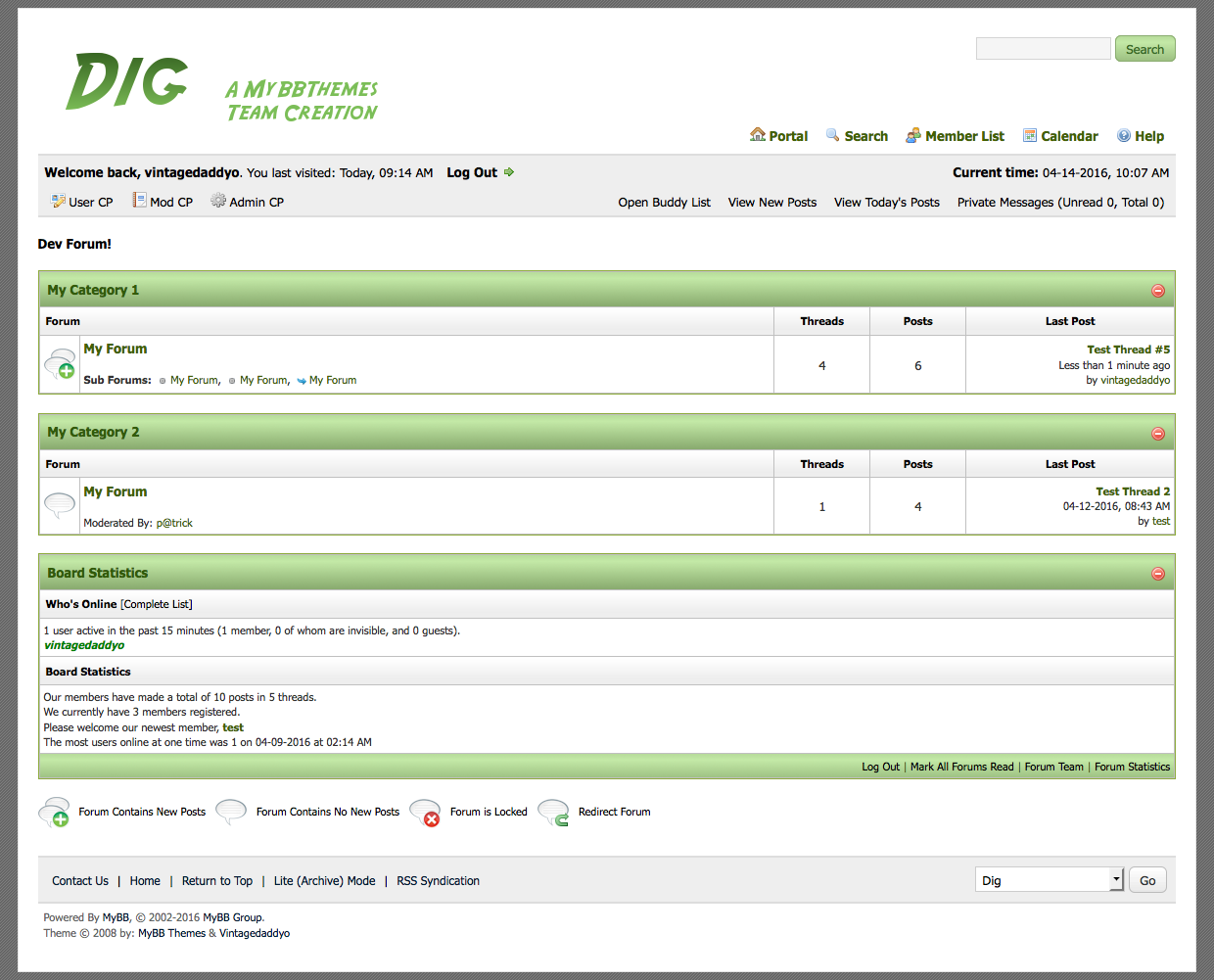The width and height of the screenshot is (1214, 980).
Task: Open MyBB Themes link in footer
Action: pos(171,933)
